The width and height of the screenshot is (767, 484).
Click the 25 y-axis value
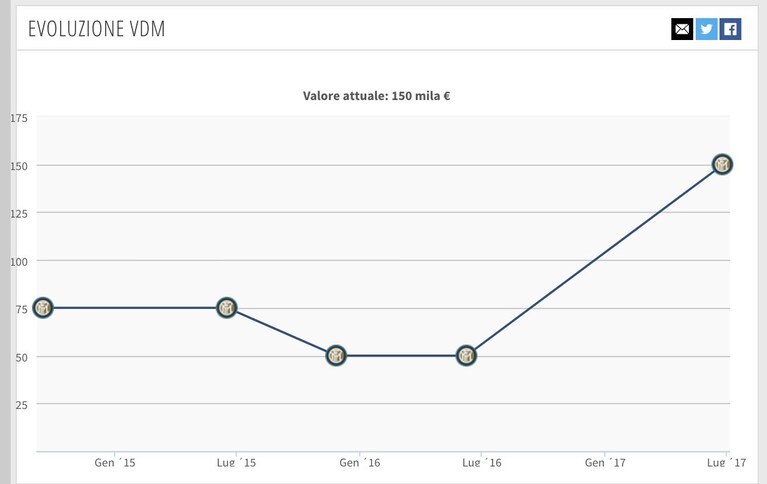pyautogui.click(x=22, y=405)
